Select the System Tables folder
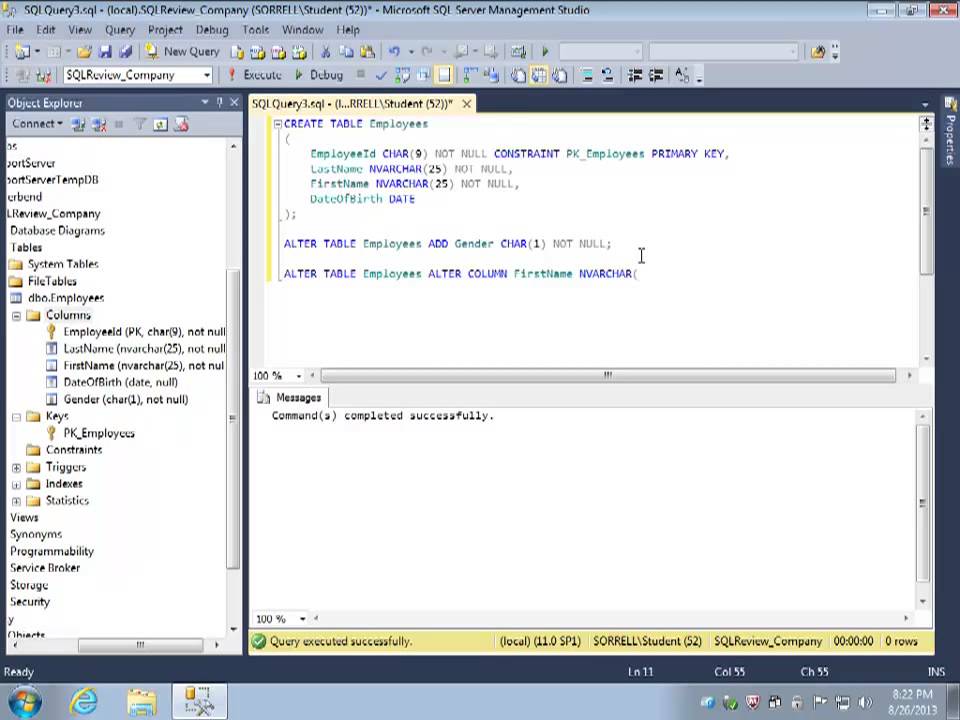The width and height of the screenshot is (960, 720). (x=54, y=264)
